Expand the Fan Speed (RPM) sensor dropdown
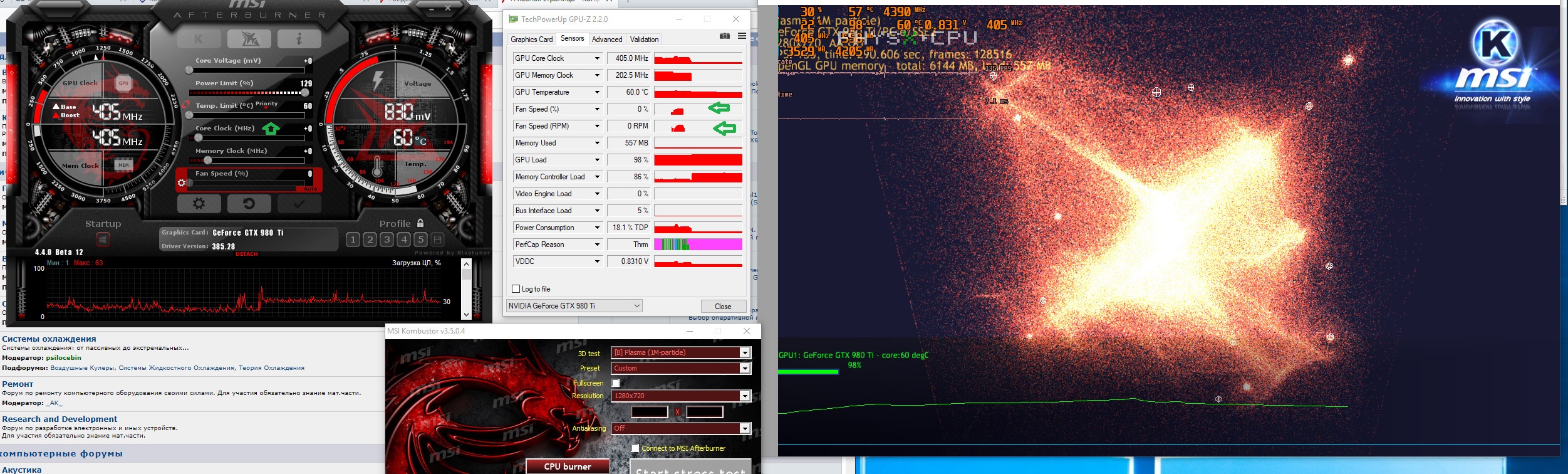The height and width of the screenshot is (474, 1568). click(597, 126)
